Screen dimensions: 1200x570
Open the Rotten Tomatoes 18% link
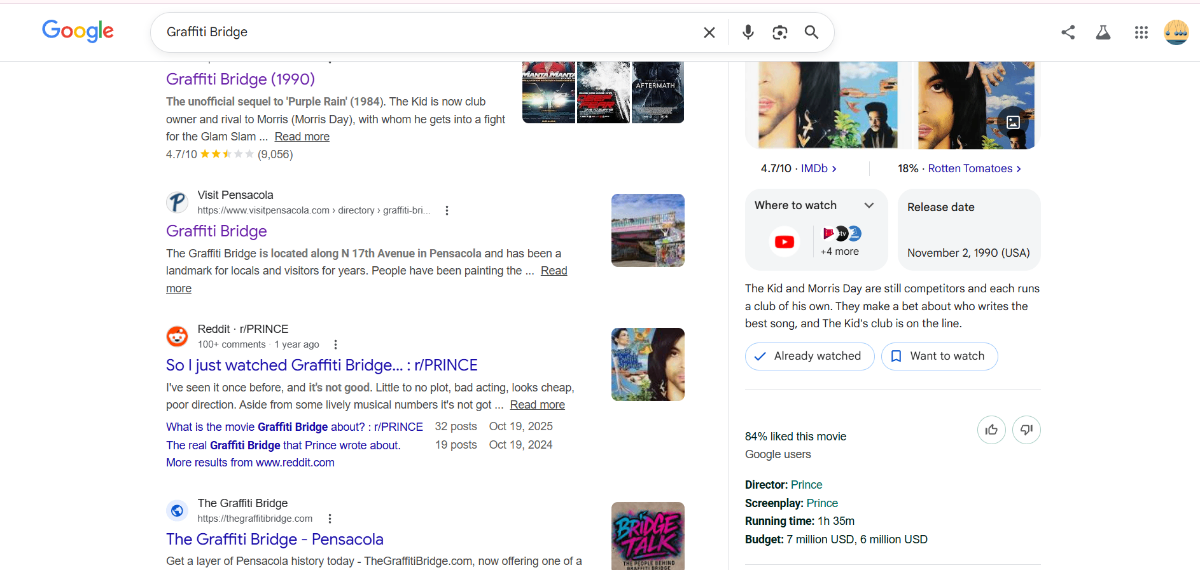point(959,169)
